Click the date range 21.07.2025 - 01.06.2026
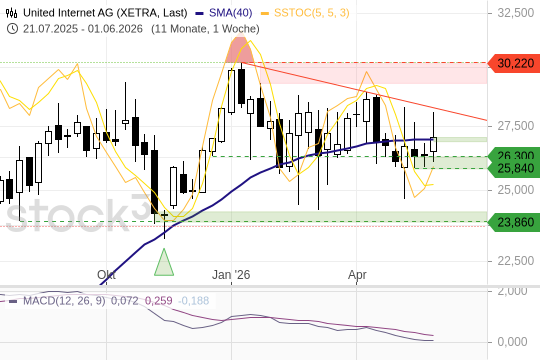 [83, 29]
